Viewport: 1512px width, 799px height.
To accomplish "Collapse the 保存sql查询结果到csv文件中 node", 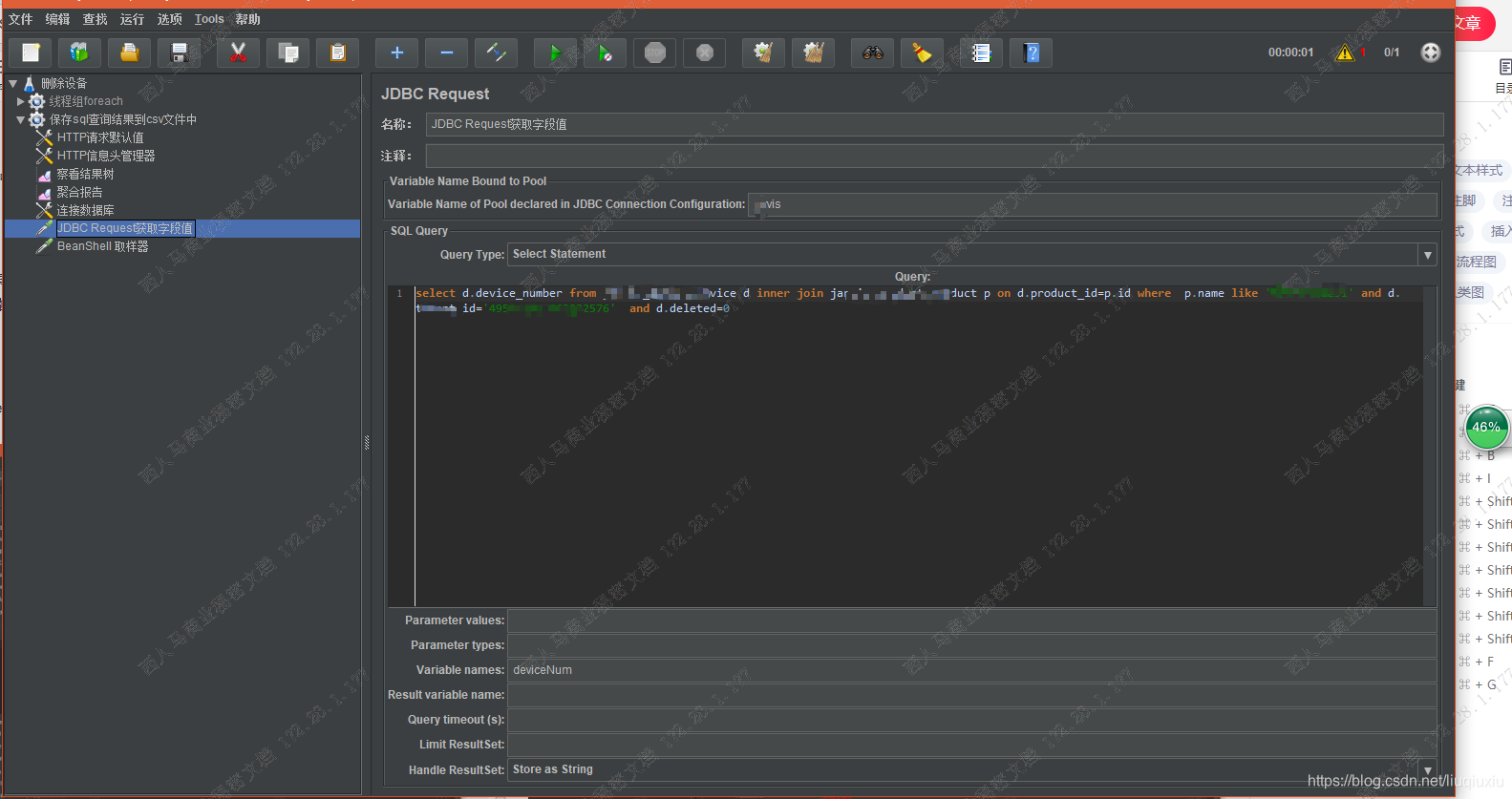I will coord(21,119).
